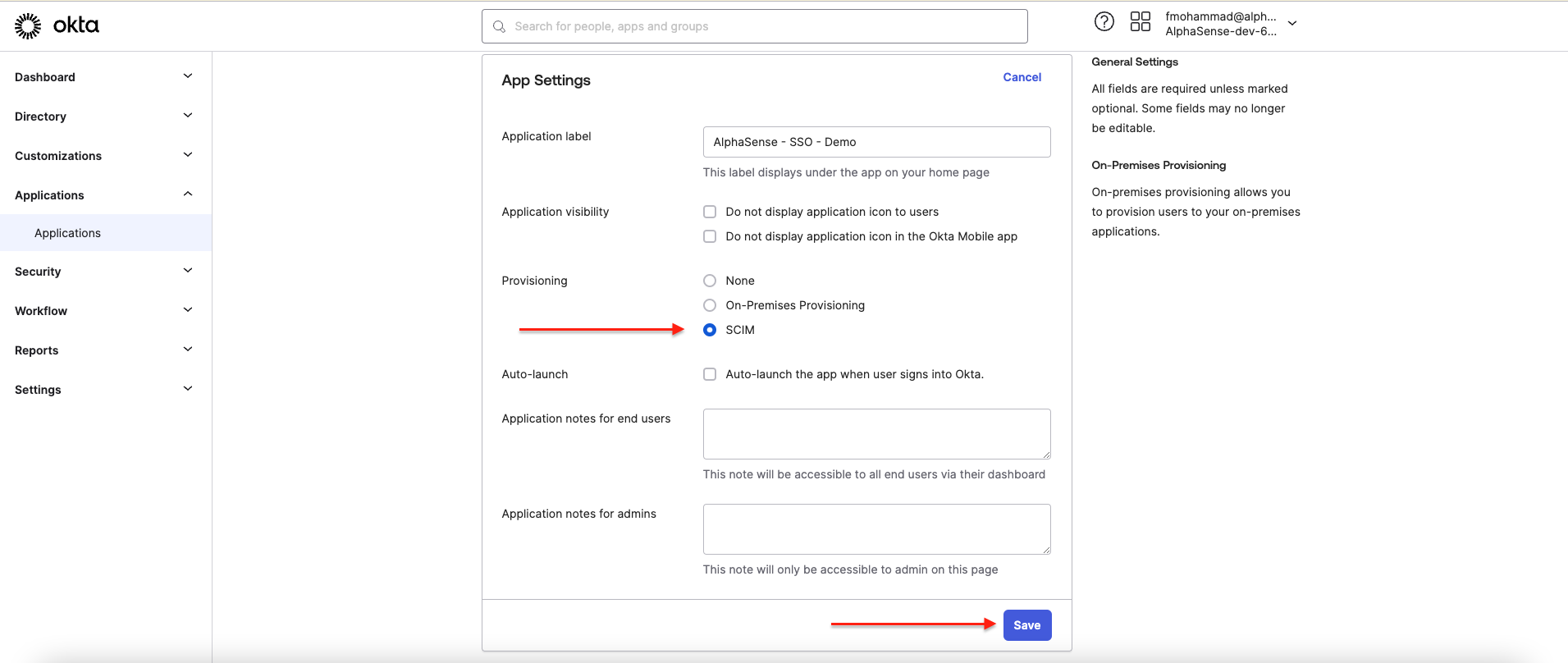Check Do not display icon in Okta Mobile app

coord(710,236)
